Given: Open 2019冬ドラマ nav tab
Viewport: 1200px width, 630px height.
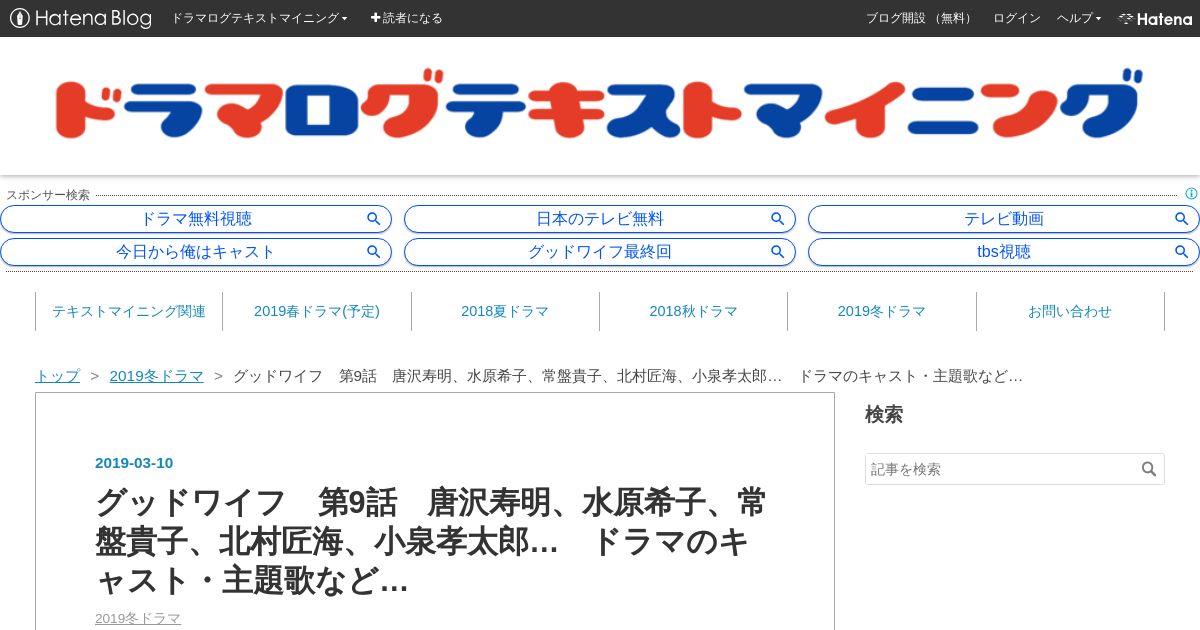Looking at the screenshot, I should click(x=882, y=311).
